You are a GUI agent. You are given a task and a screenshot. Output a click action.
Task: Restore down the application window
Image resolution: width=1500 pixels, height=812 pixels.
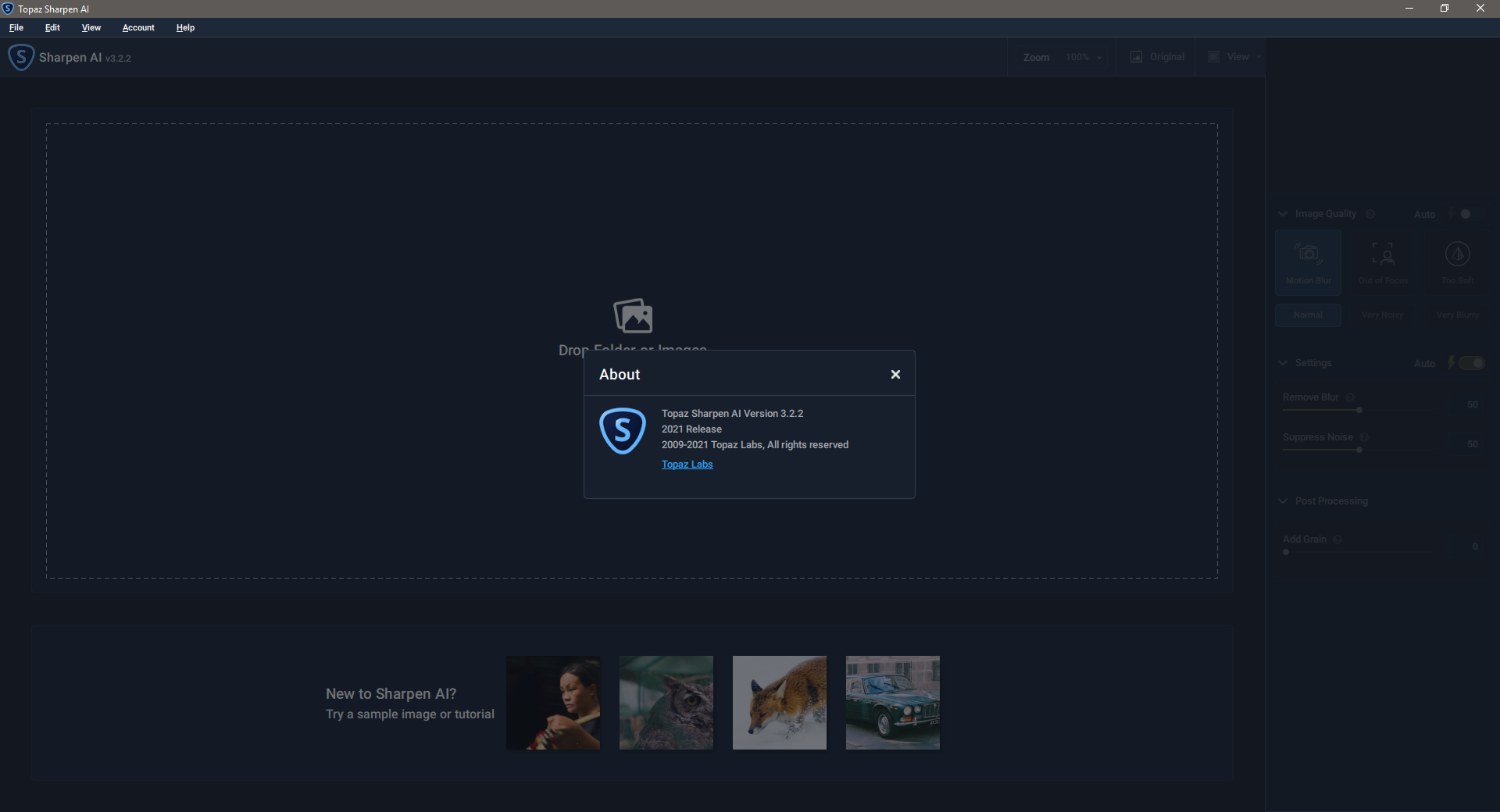pyautogui.click(x=1445, y=9)
